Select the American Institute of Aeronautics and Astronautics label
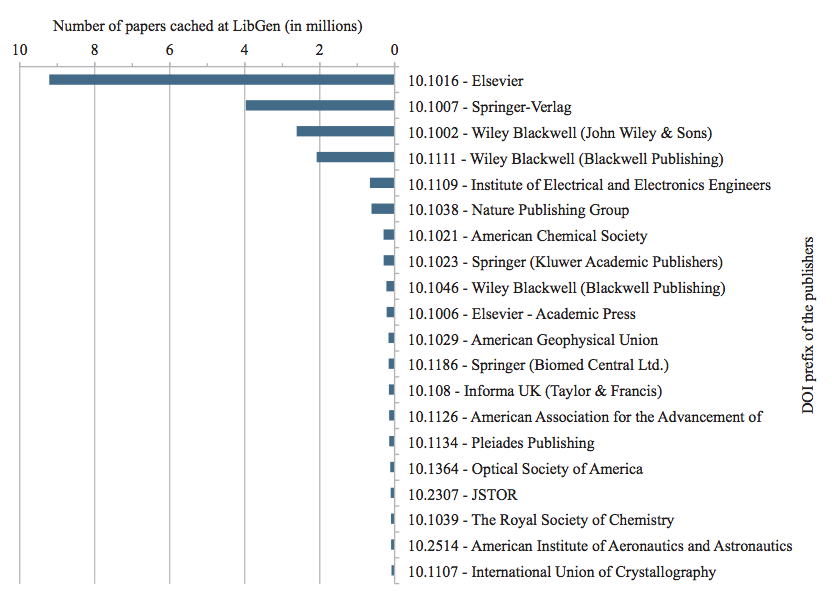The width and height of the screenshot is (832, 598). pos(600,546)
